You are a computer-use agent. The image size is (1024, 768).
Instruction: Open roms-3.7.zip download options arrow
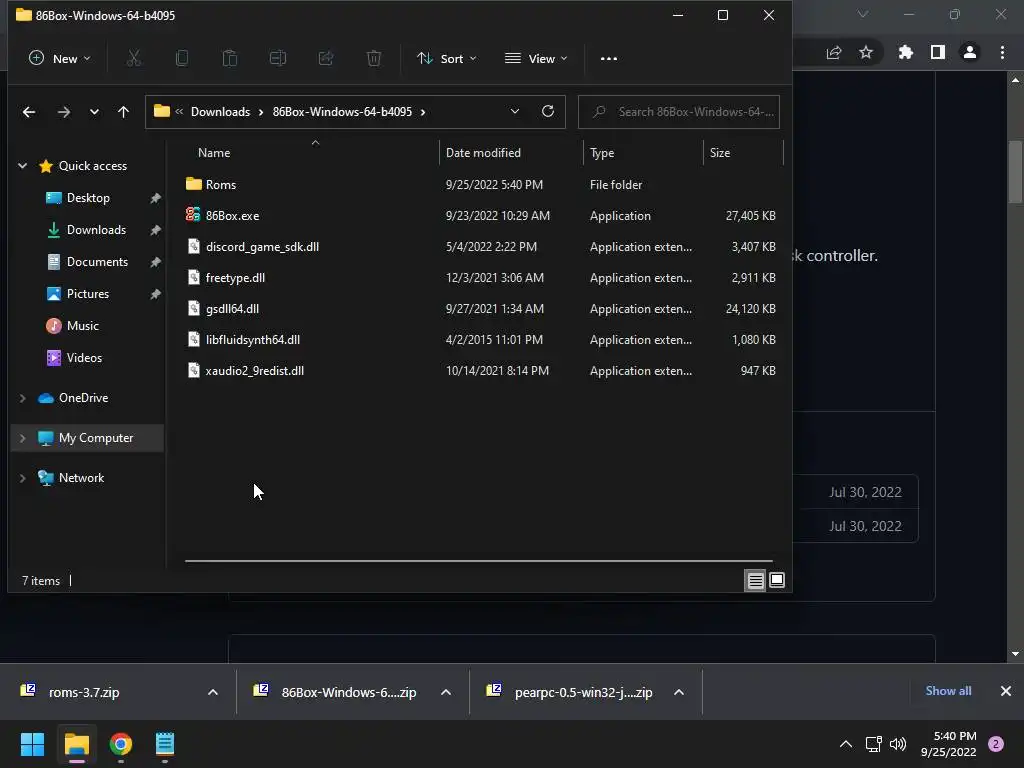[213, 692]
